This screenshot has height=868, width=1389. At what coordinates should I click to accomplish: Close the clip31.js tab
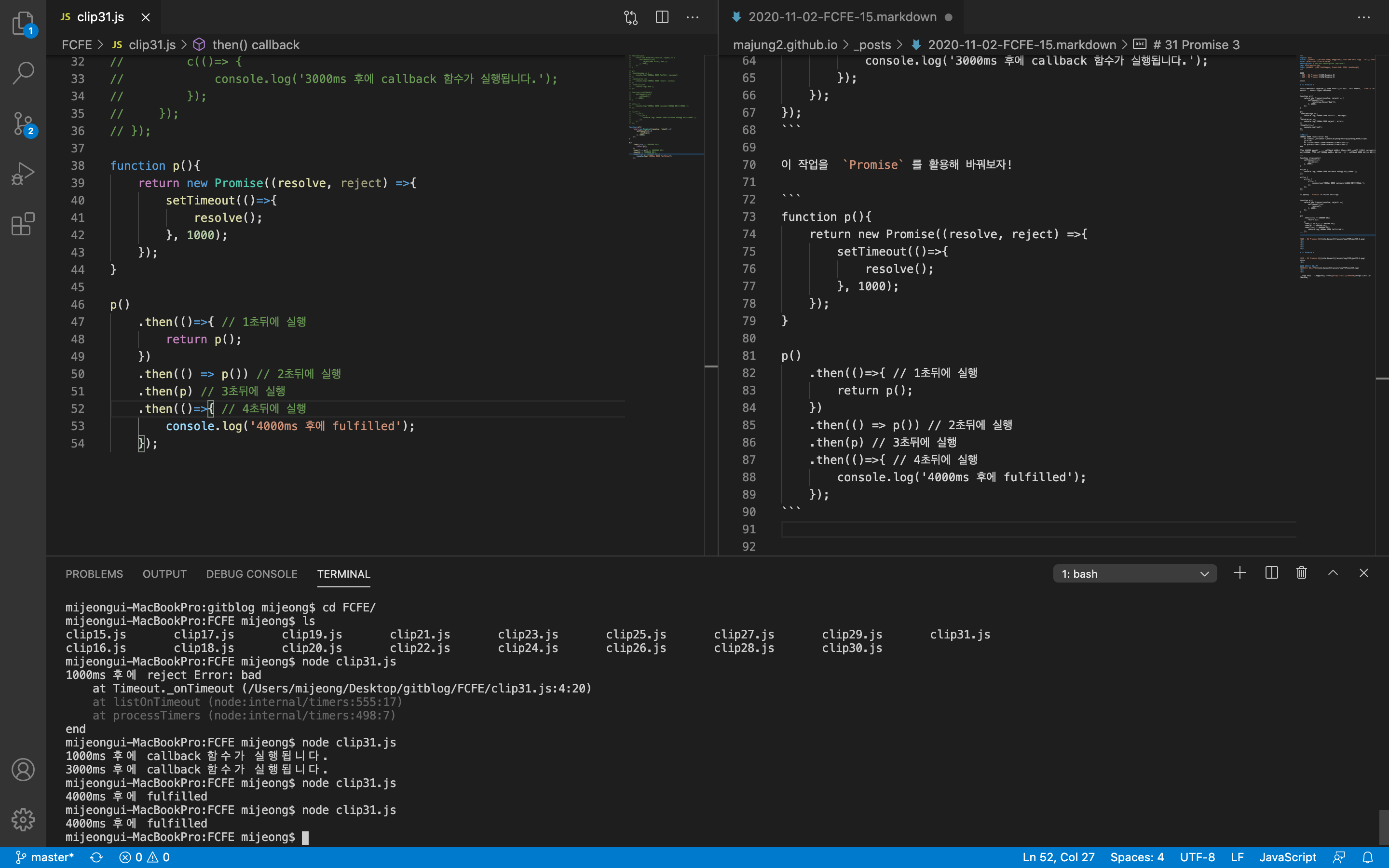pos(146,17)
